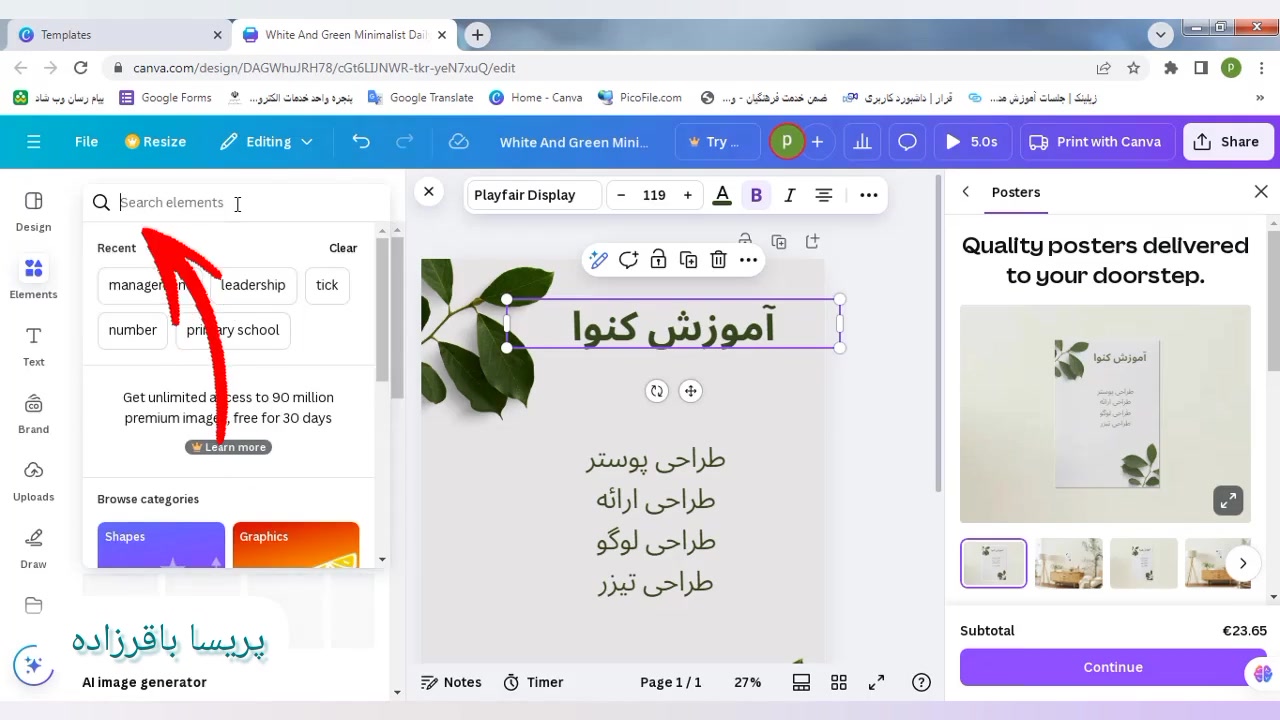Image resolution: width=1280 pixels, height=720 pixels.
Task: Open the Brand sidebar panel
Action: (33, 413)
